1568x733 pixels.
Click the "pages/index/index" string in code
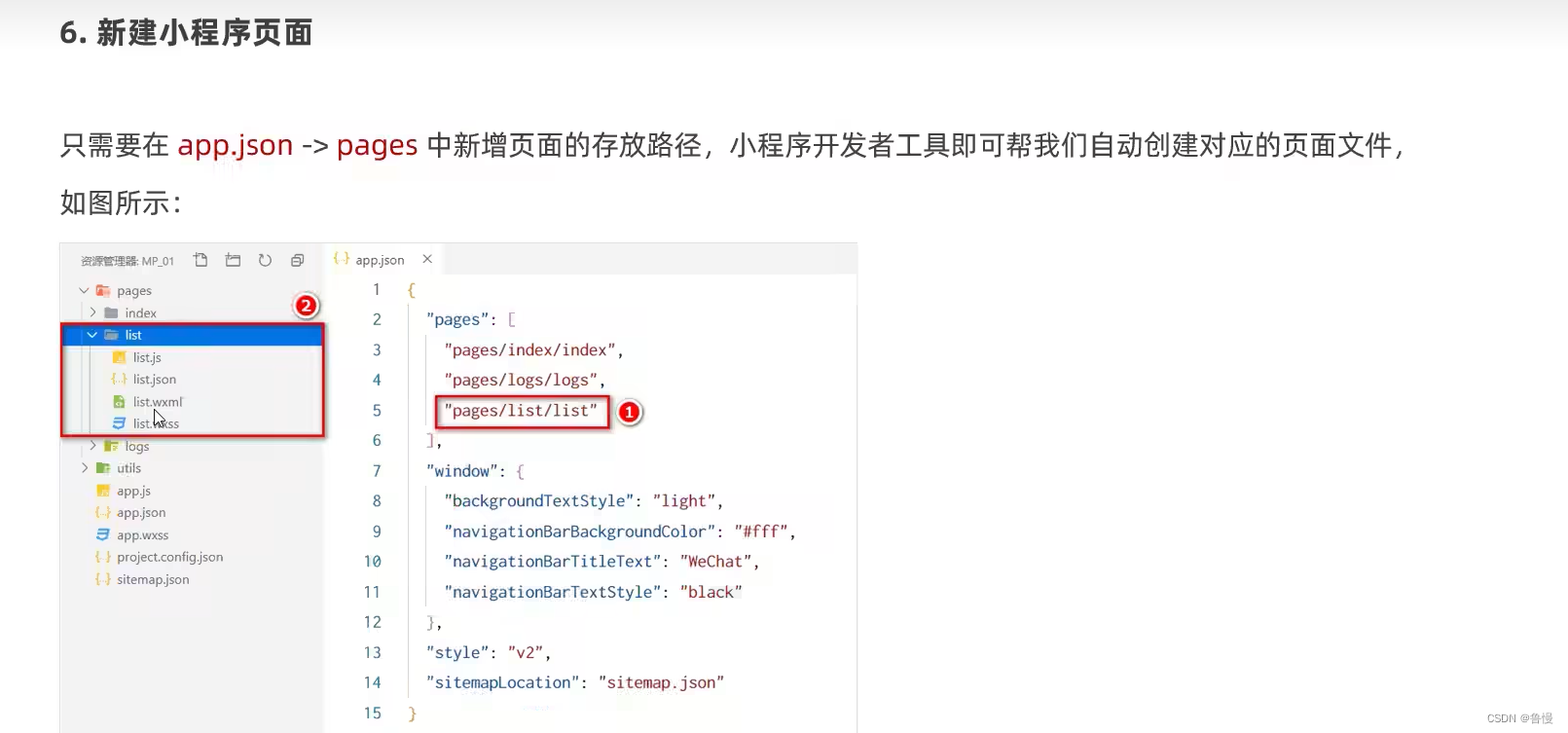(530, 349)
